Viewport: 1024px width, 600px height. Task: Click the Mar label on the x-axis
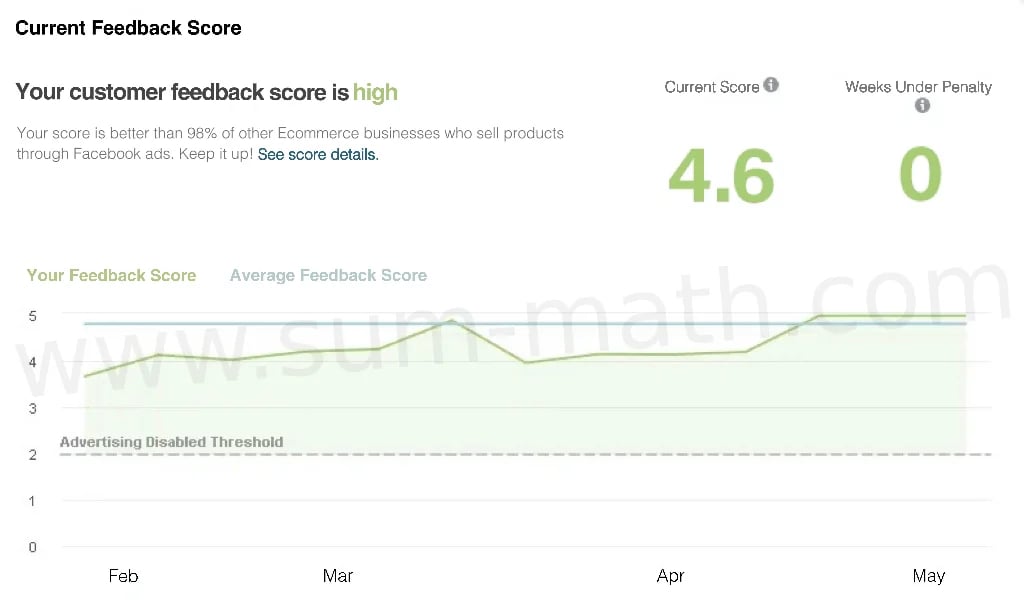[338, 576]
